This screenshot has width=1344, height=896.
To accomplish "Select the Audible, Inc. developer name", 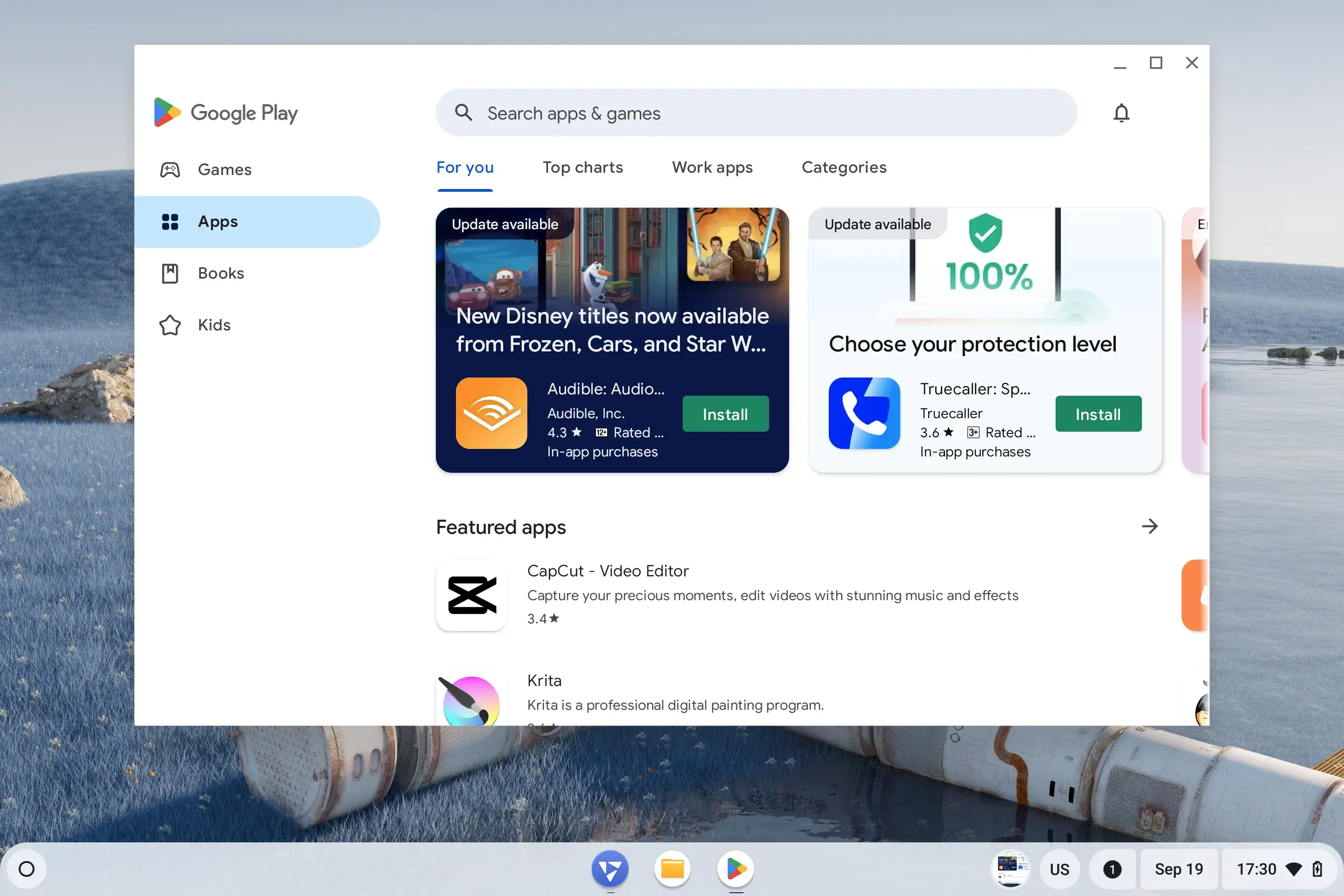I will (x=586, y=413).
